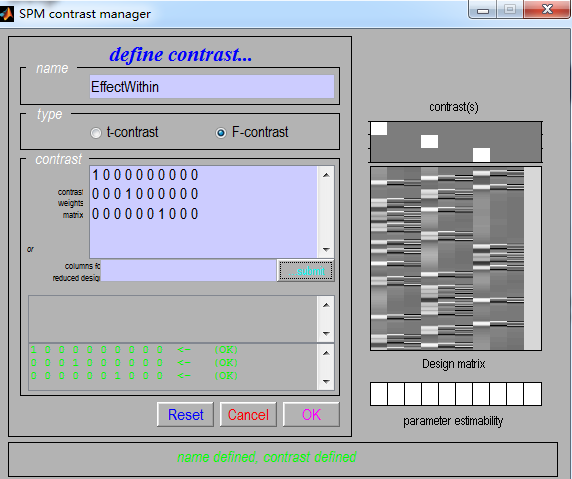Click inside the contrast weights matrix box
The width and height of the screenshot is (572, 479).
pyautogui.click(x=204, y=212)
